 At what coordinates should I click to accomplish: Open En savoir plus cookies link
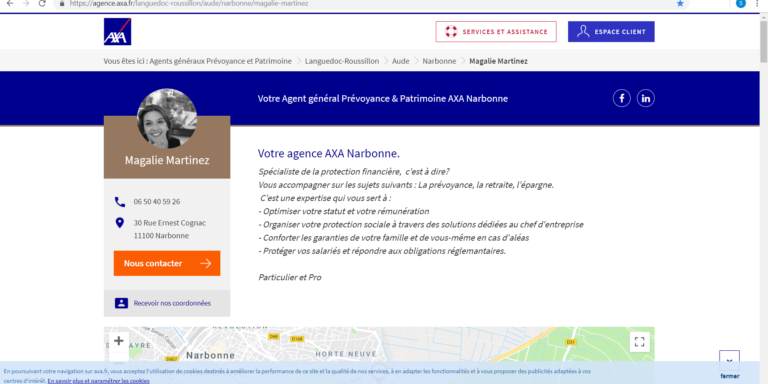98,381
